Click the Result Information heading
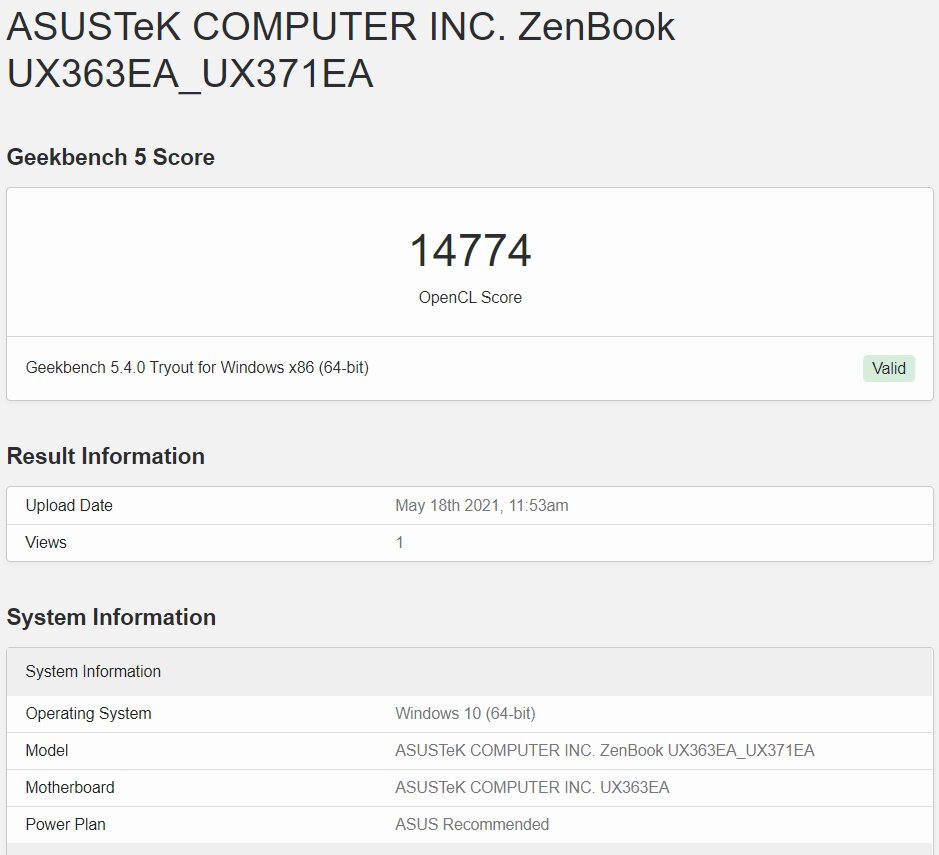This screenshot has width=939, height=855. point(105,456)
